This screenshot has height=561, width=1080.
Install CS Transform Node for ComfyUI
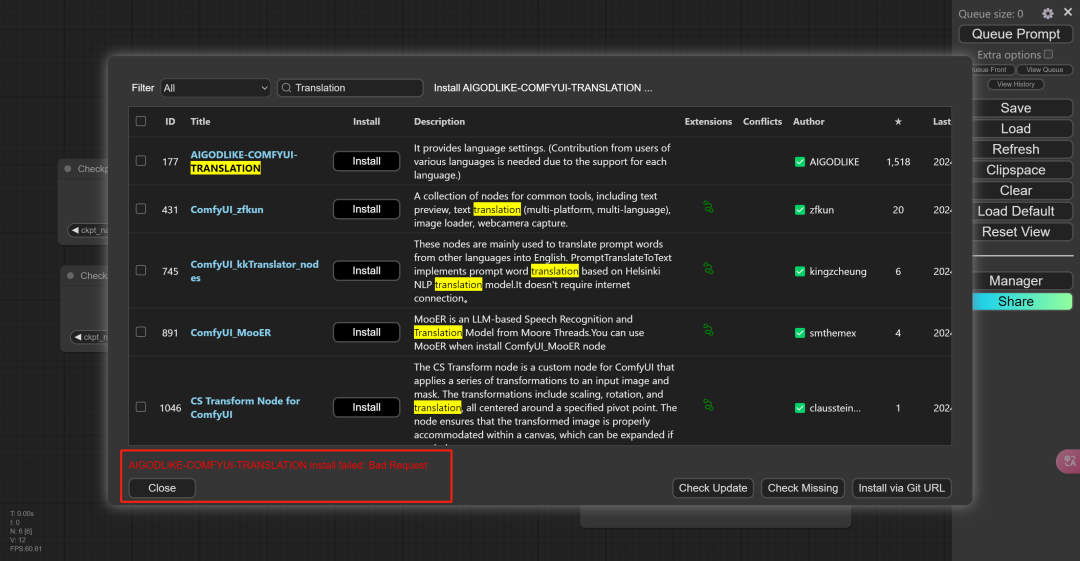click(366, 407)
